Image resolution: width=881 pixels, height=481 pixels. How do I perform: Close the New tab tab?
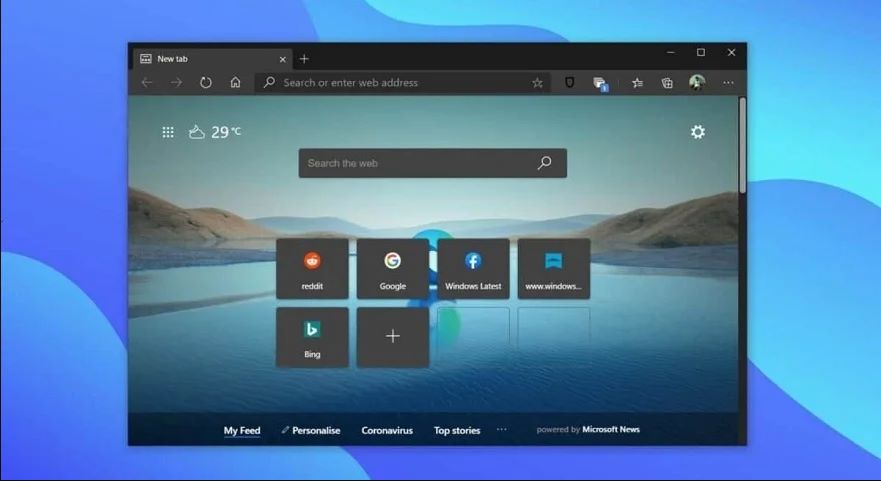click(283, 59)
